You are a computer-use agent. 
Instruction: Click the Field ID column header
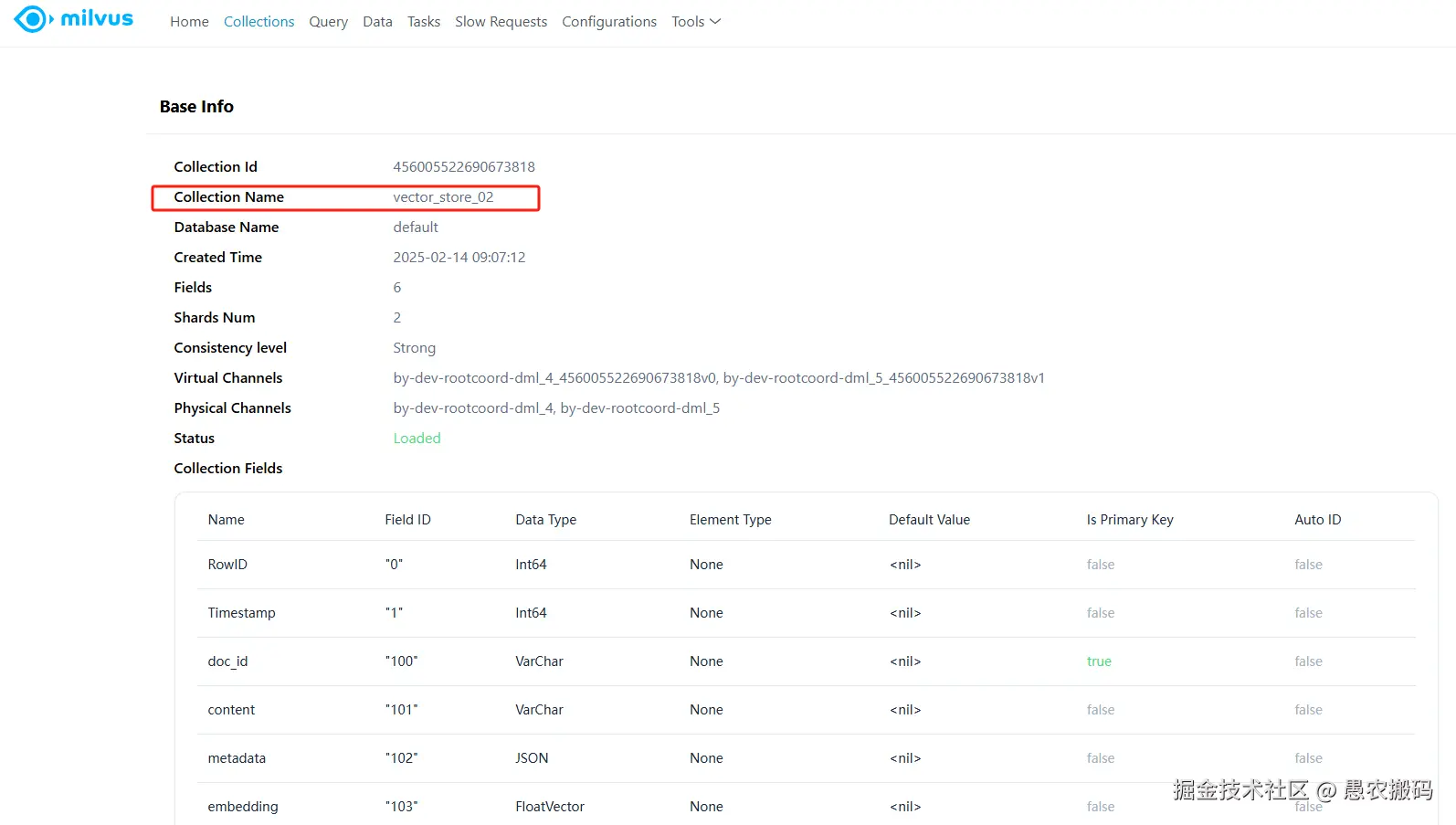[407, 519]
